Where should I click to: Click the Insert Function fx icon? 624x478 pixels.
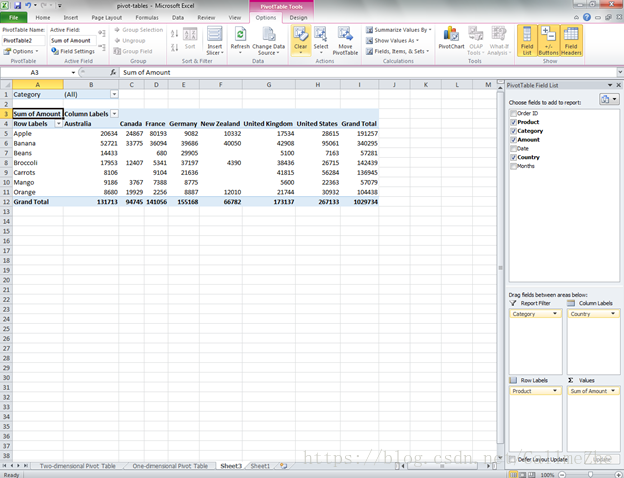113,72
